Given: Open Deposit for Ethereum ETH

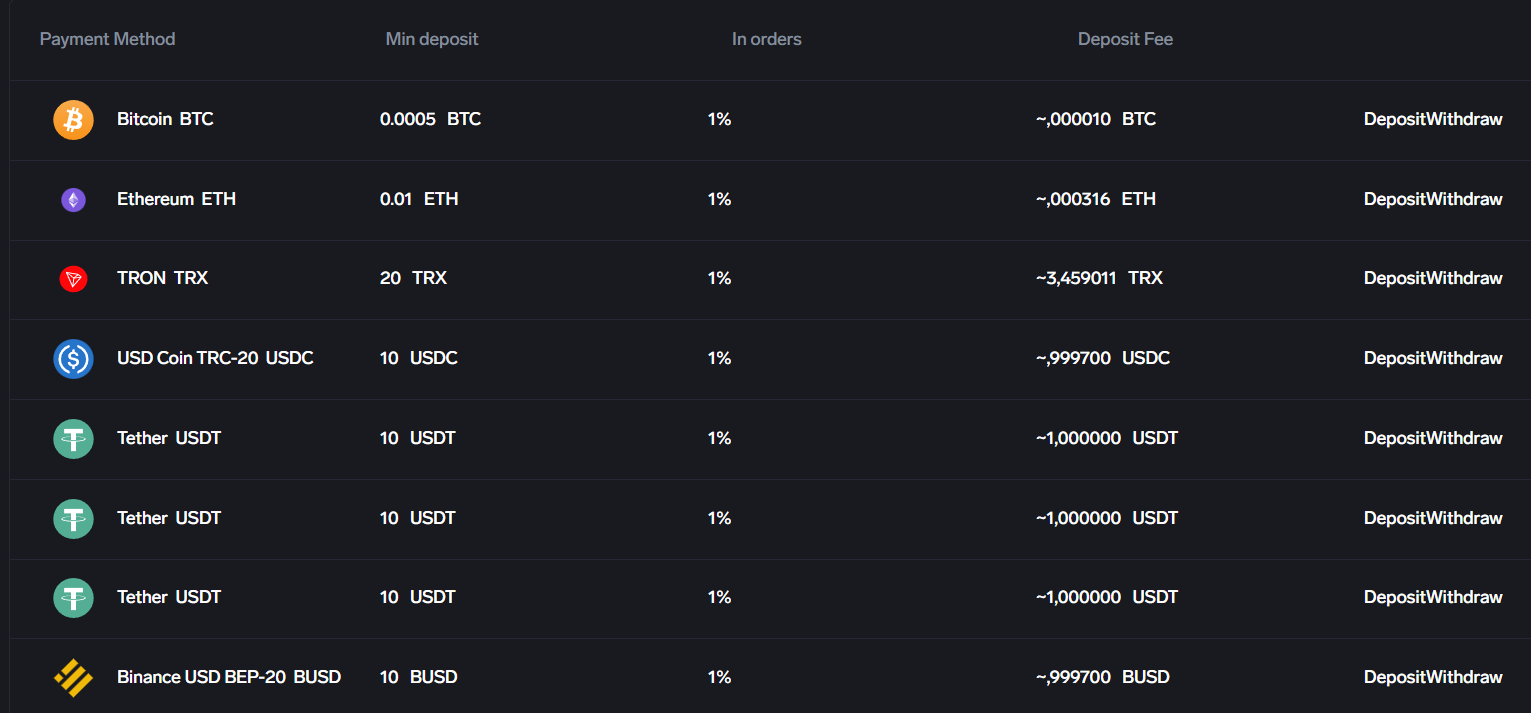Looking at the screenshot, I should tap(1394, 199).
